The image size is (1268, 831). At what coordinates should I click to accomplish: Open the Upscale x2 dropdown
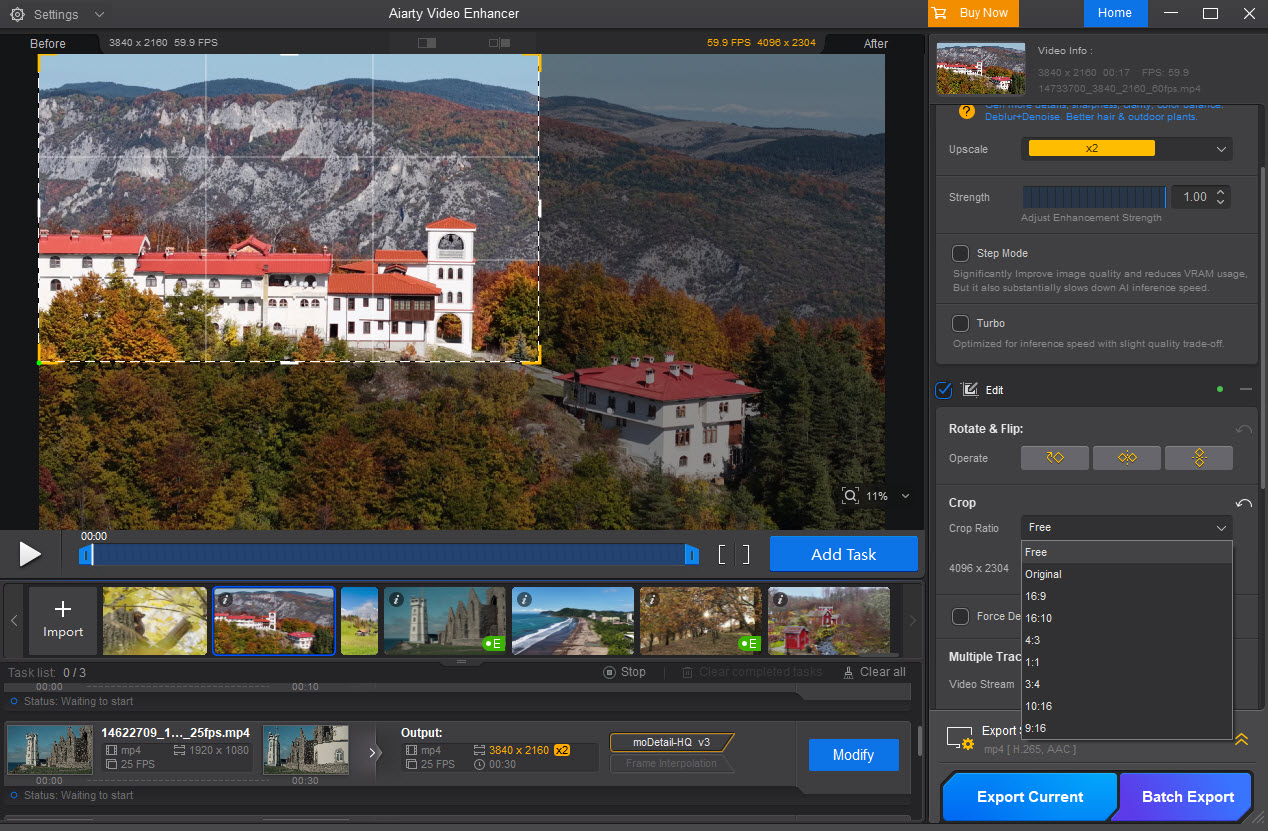pos(1126,148)
